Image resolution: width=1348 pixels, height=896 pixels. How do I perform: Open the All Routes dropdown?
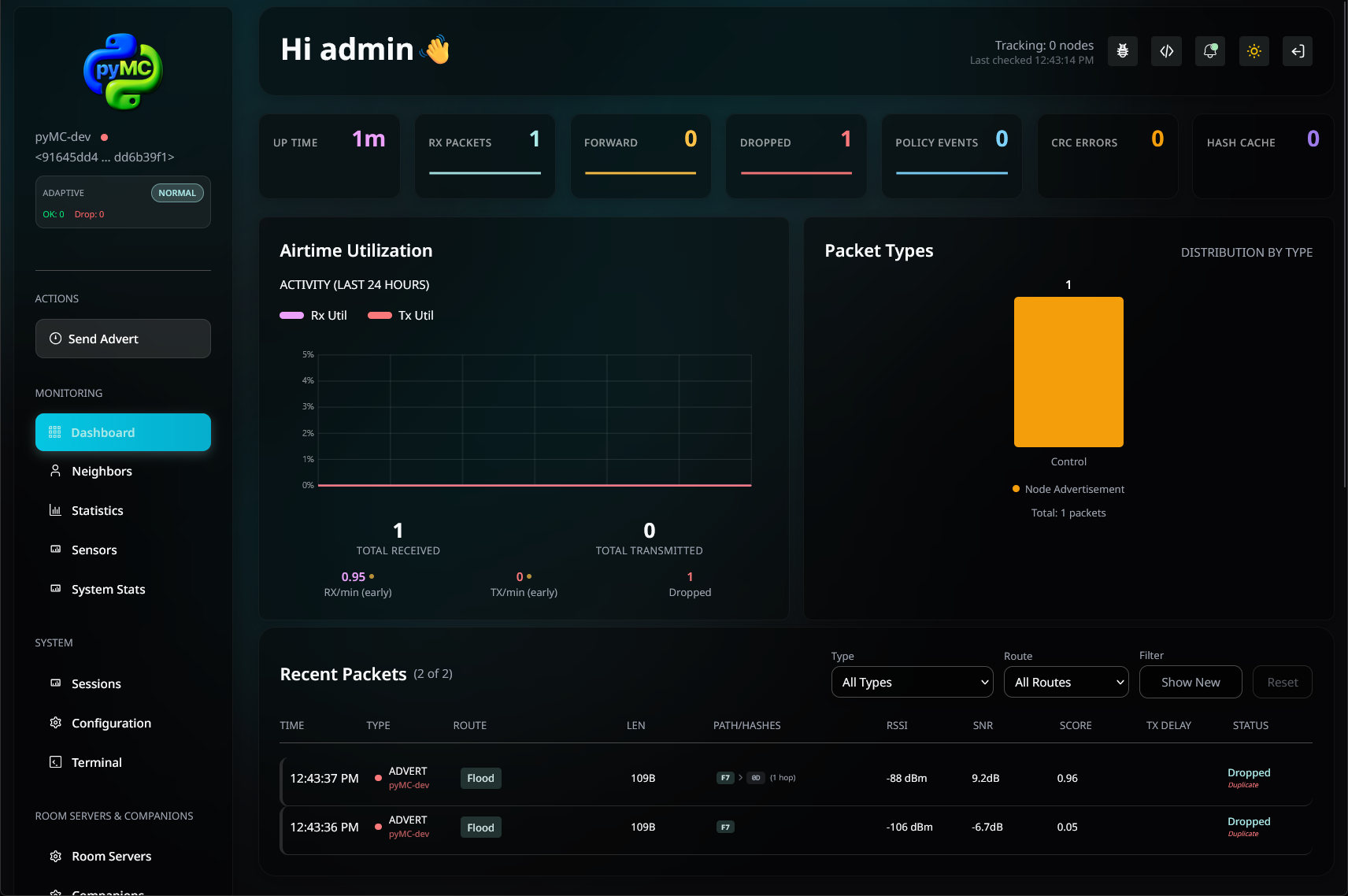pos(1066,682)
